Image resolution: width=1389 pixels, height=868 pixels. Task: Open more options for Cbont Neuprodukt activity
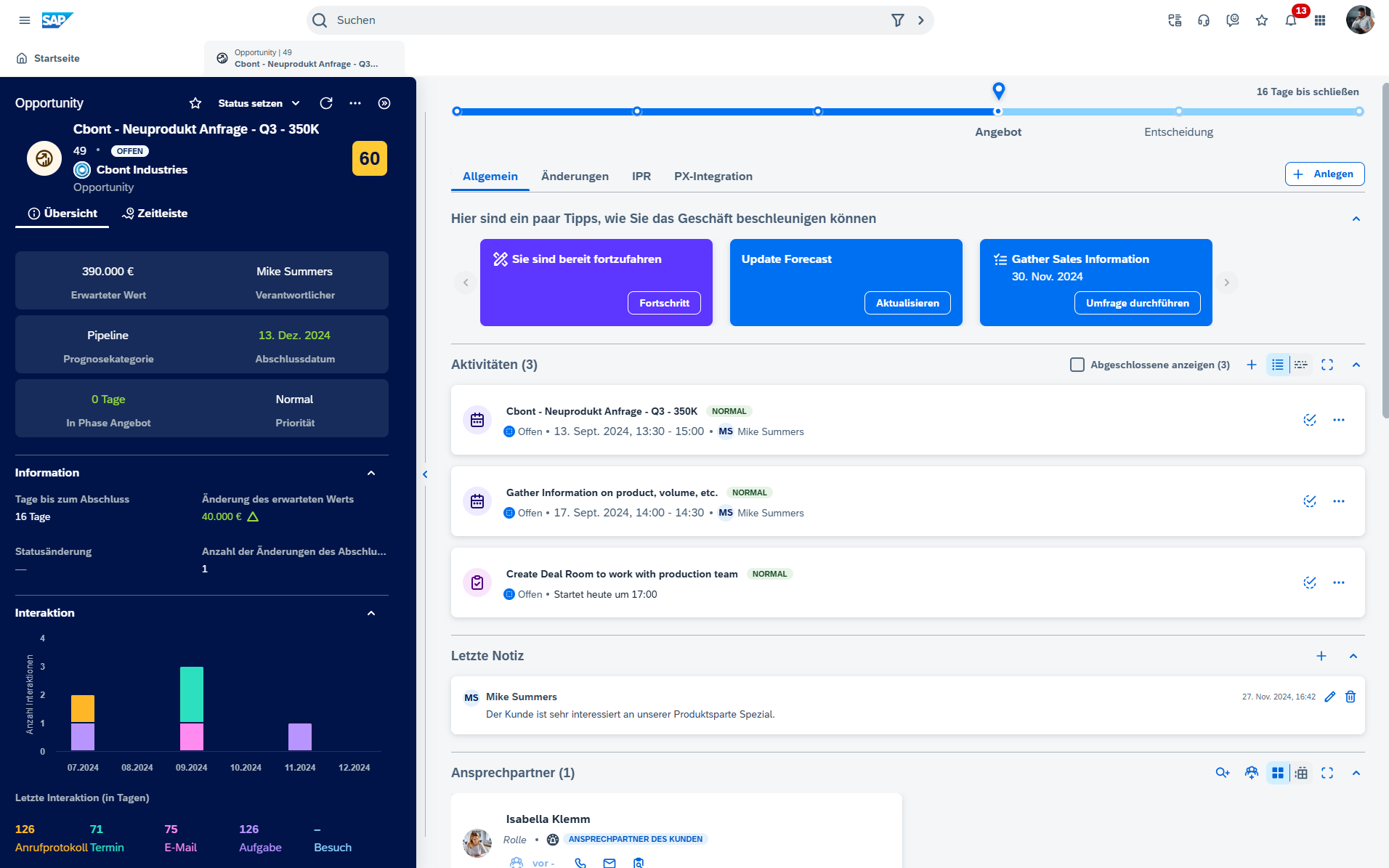tap(1339, 420)
